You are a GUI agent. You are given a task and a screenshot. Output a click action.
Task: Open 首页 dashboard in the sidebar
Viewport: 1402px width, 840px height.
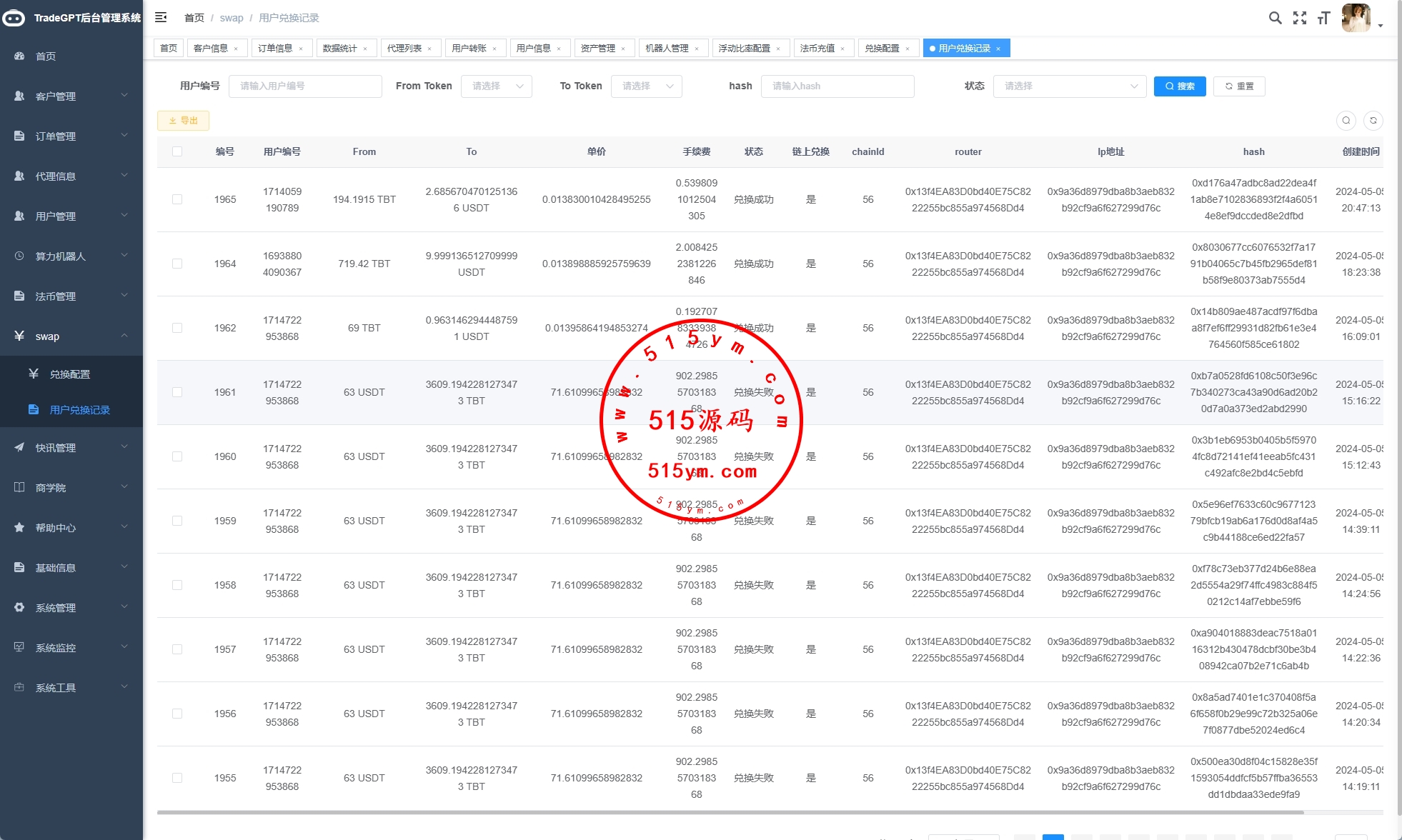[x=46, y=56]
